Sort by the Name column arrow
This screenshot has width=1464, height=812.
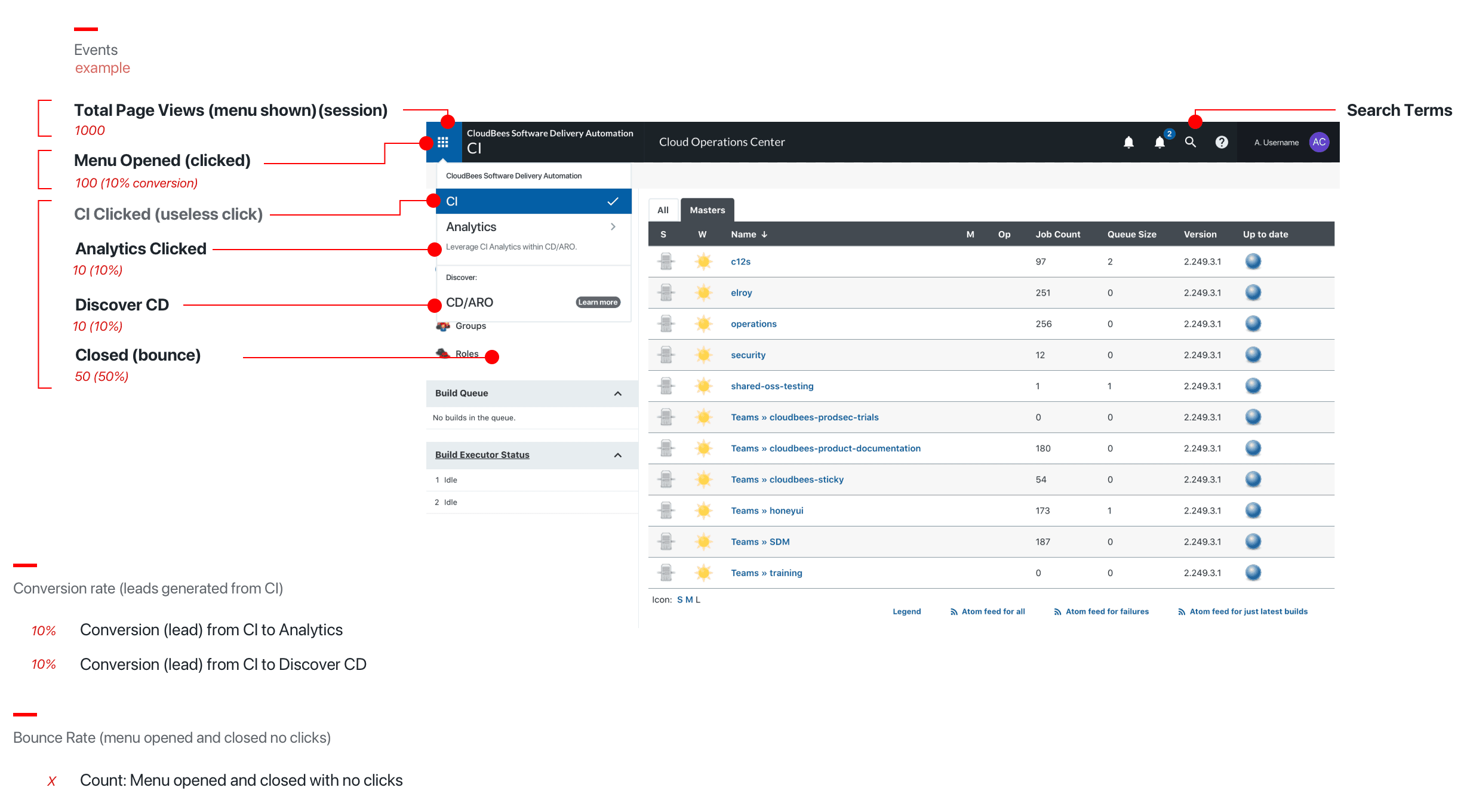point(764,235)
